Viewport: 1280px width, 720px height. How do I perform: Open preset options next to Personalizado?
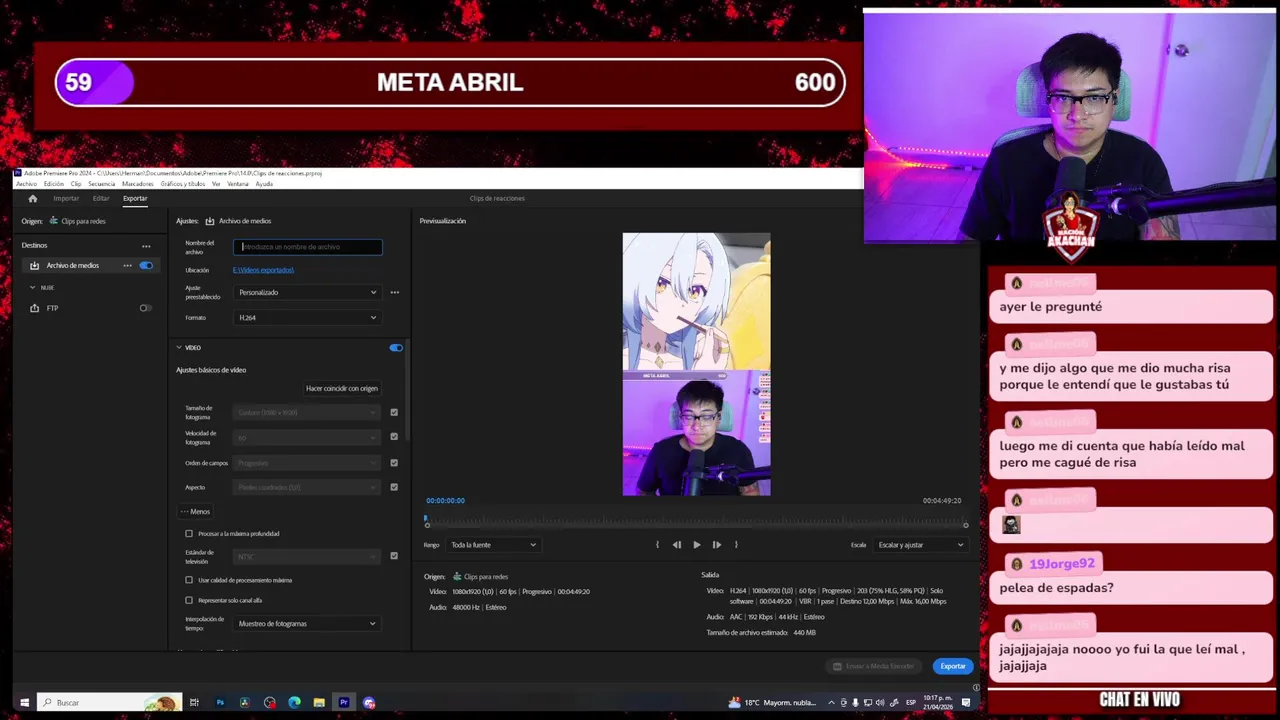pos(395,292)
